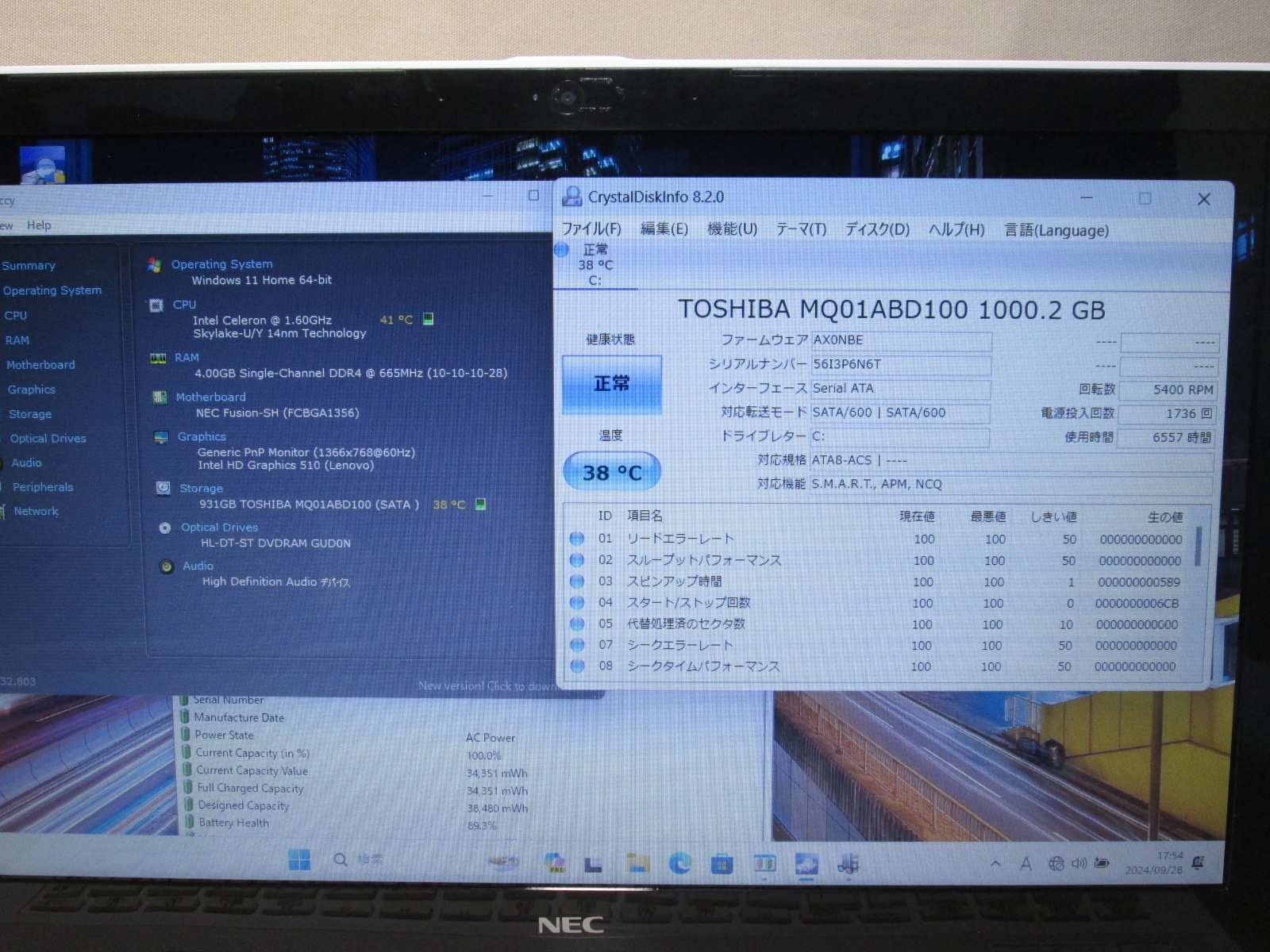Click green temperature indicator next to CPU 41 °C

click(429, 319)
